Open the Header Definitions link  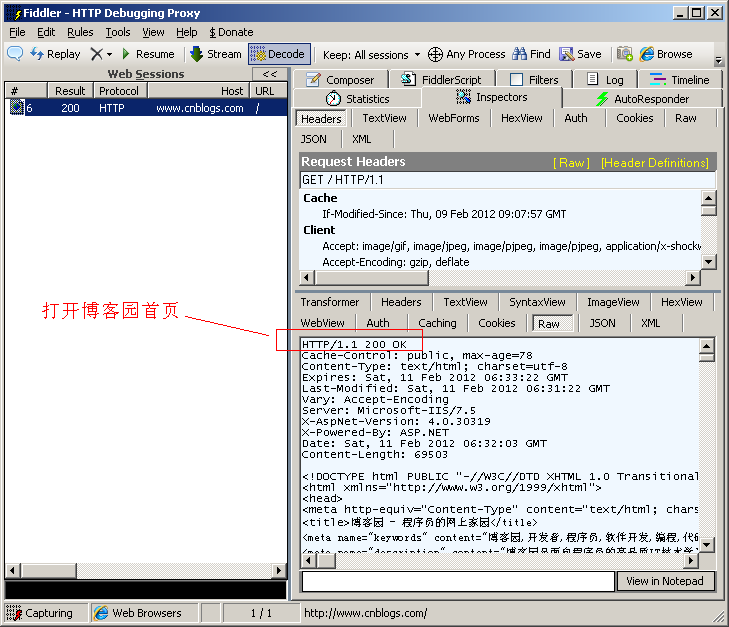654,162
